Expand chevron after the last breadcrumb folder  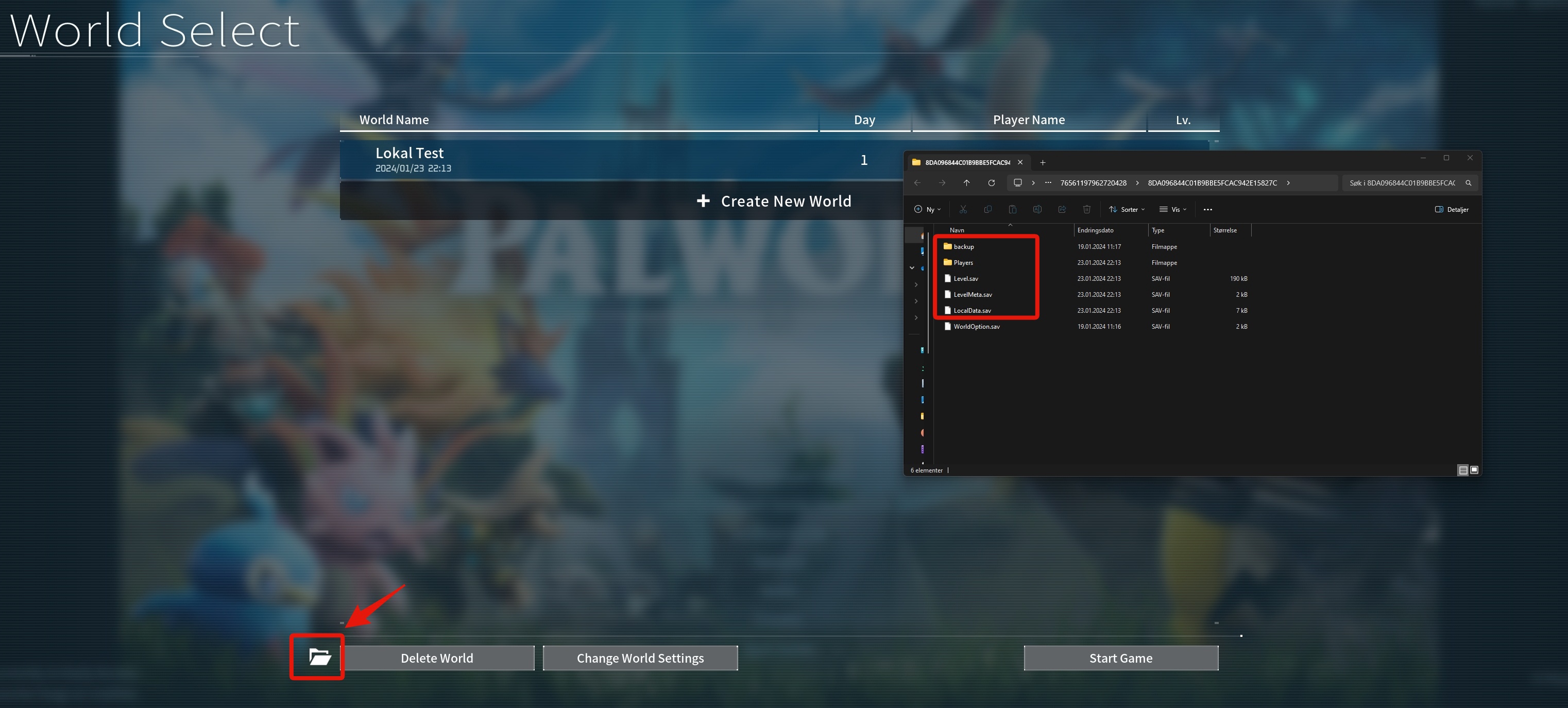click(1288, 182)
